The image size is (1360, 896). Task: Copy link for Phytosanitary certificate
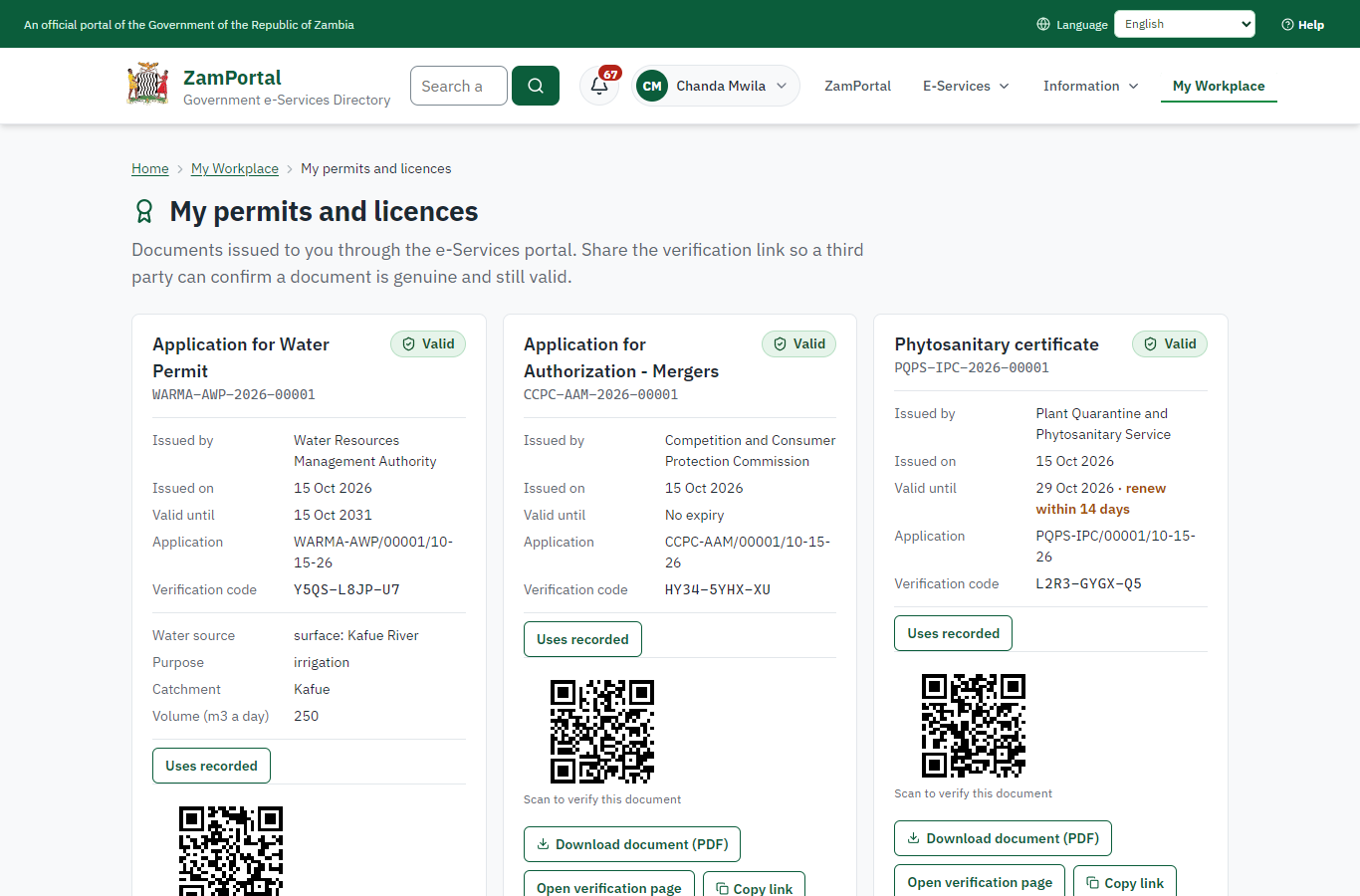(1125, 881)
